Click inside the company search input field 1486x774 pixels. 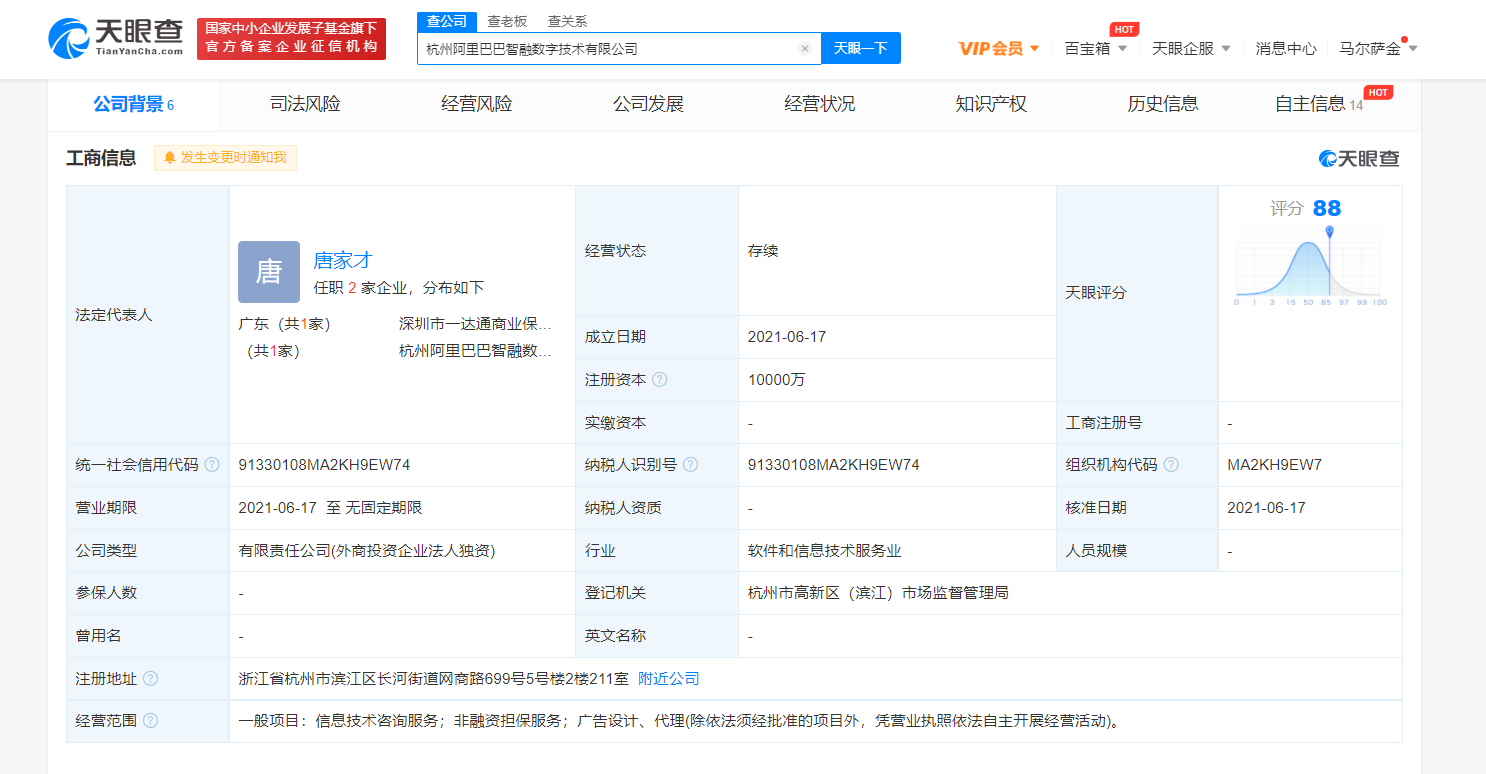[600, 48]
